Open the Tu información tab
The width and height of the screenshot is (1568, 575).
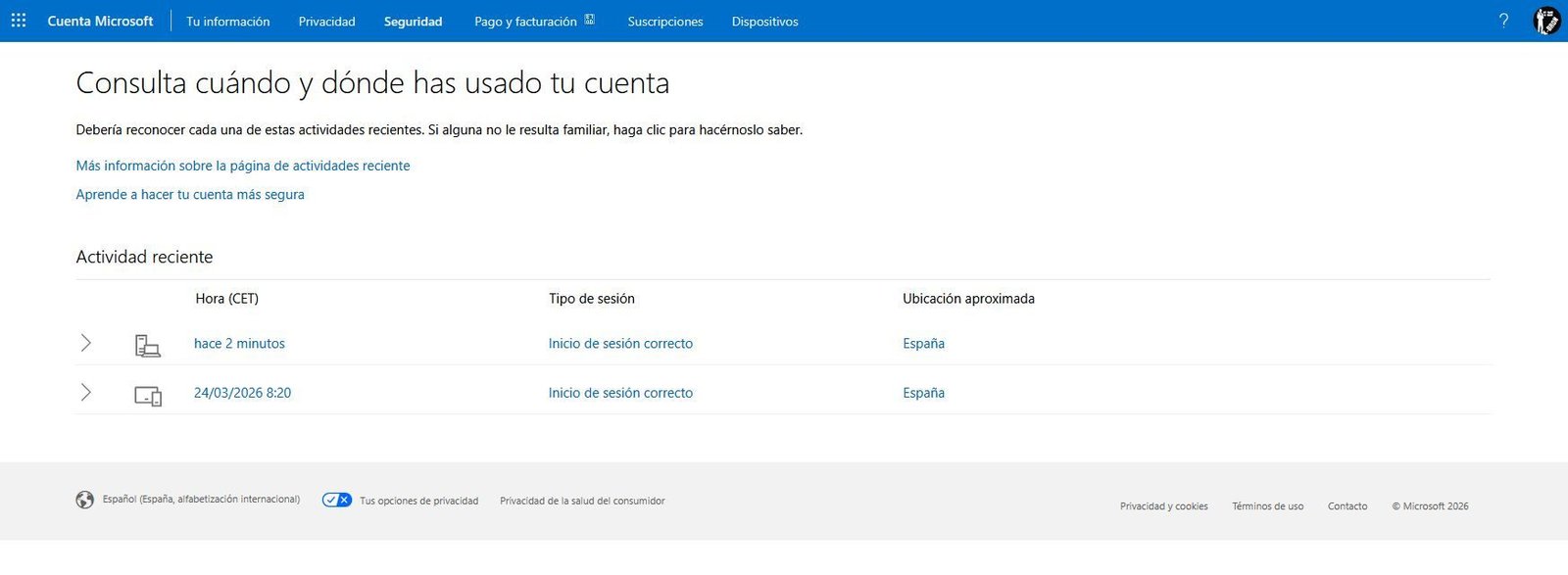pyautogui.click(x=228, y=22)
